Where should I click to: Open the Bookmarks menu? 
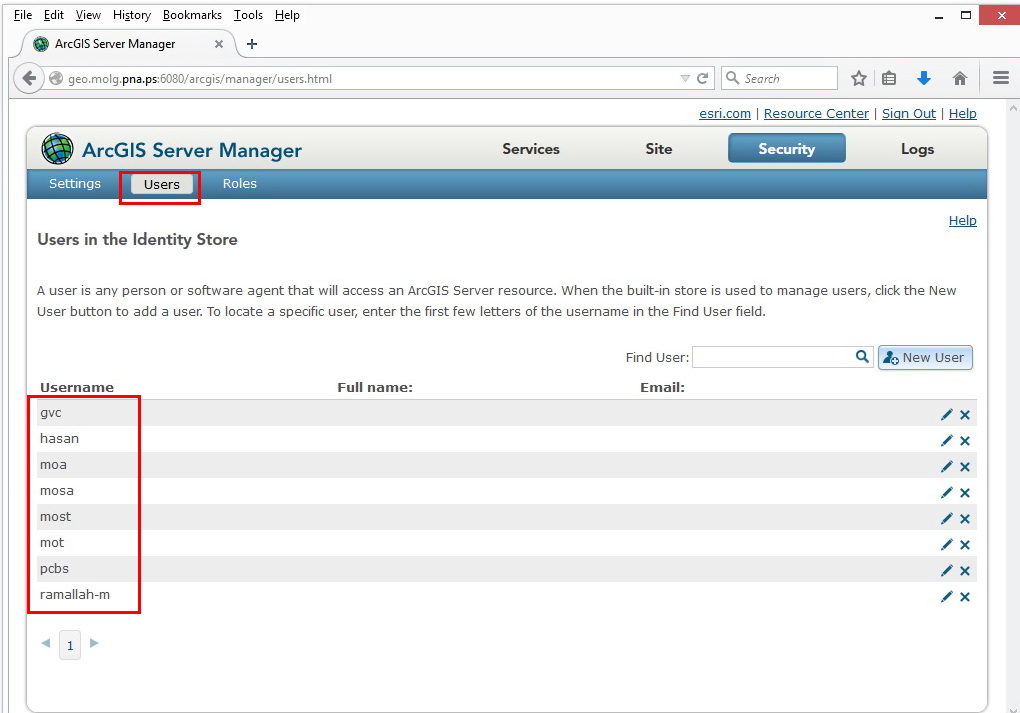pos(192,15)
